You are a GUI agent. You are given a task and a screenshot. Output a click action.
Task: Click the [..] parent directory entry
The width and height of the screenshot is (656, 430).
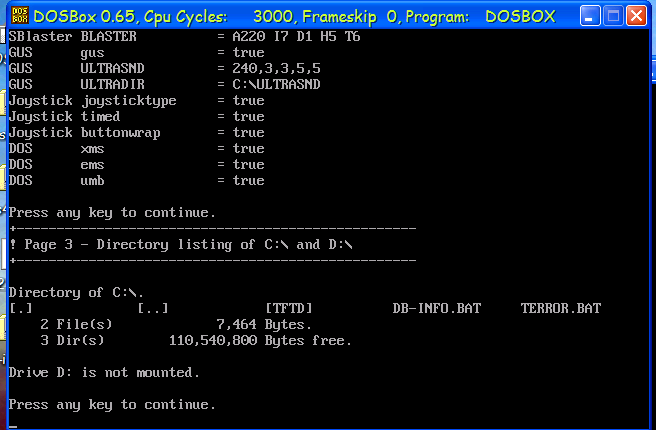[152, 309]
